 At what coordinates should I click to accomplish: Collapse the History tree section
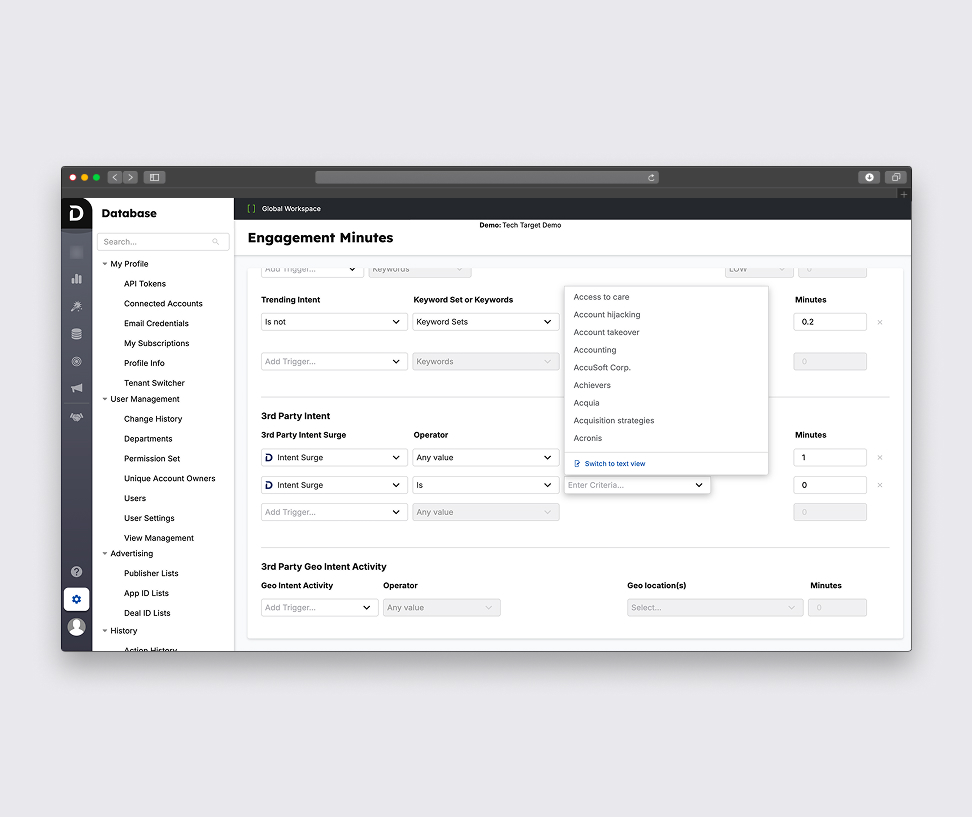[105, 630]
